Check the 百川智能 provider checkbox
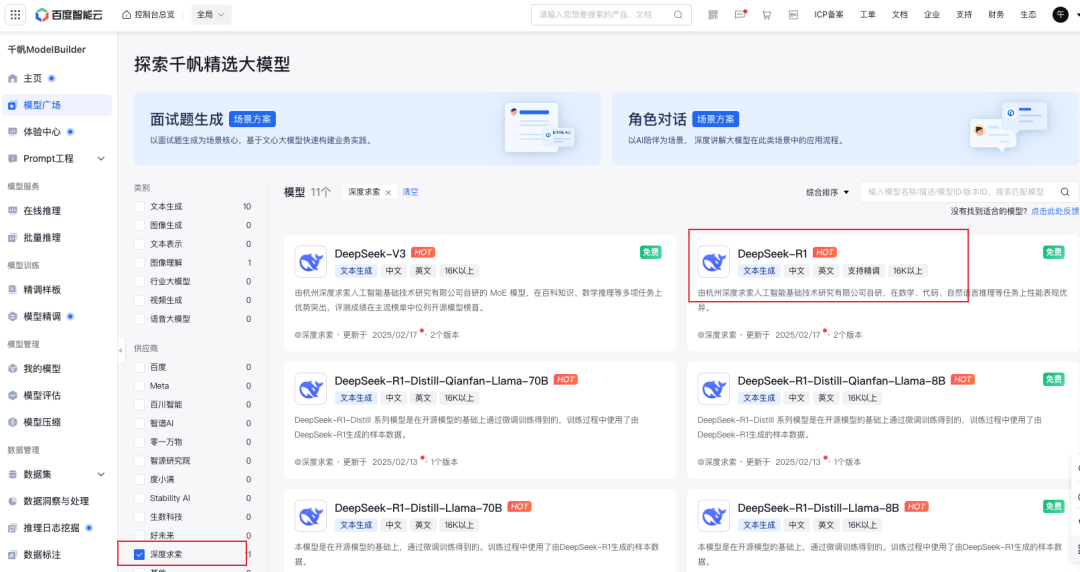Viewport: 1080px width, 572px height. (139, 405)
